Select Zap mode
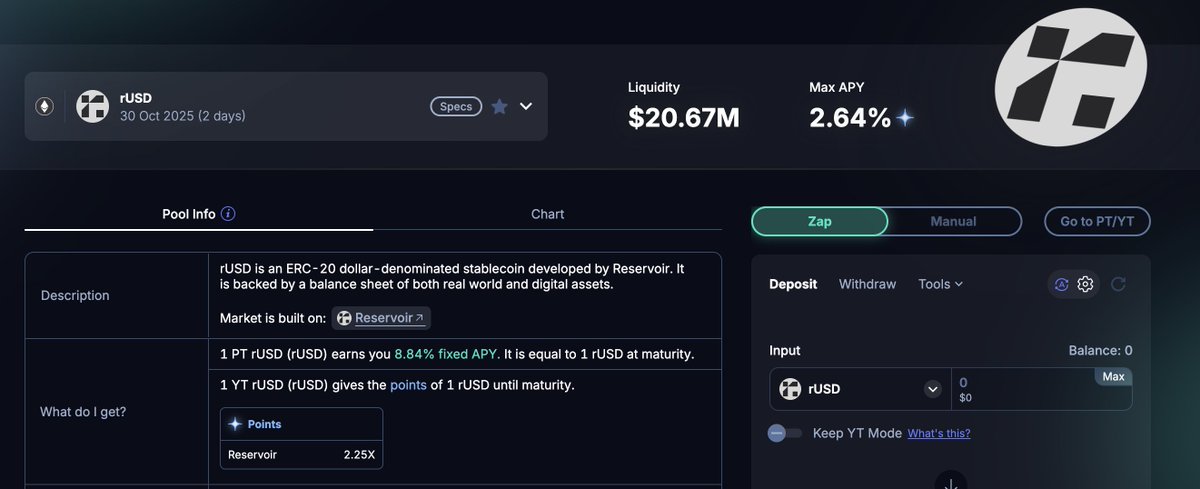The height and width of the screenshot is (489, 1200). pyautogui.click(x=819, y=221)
